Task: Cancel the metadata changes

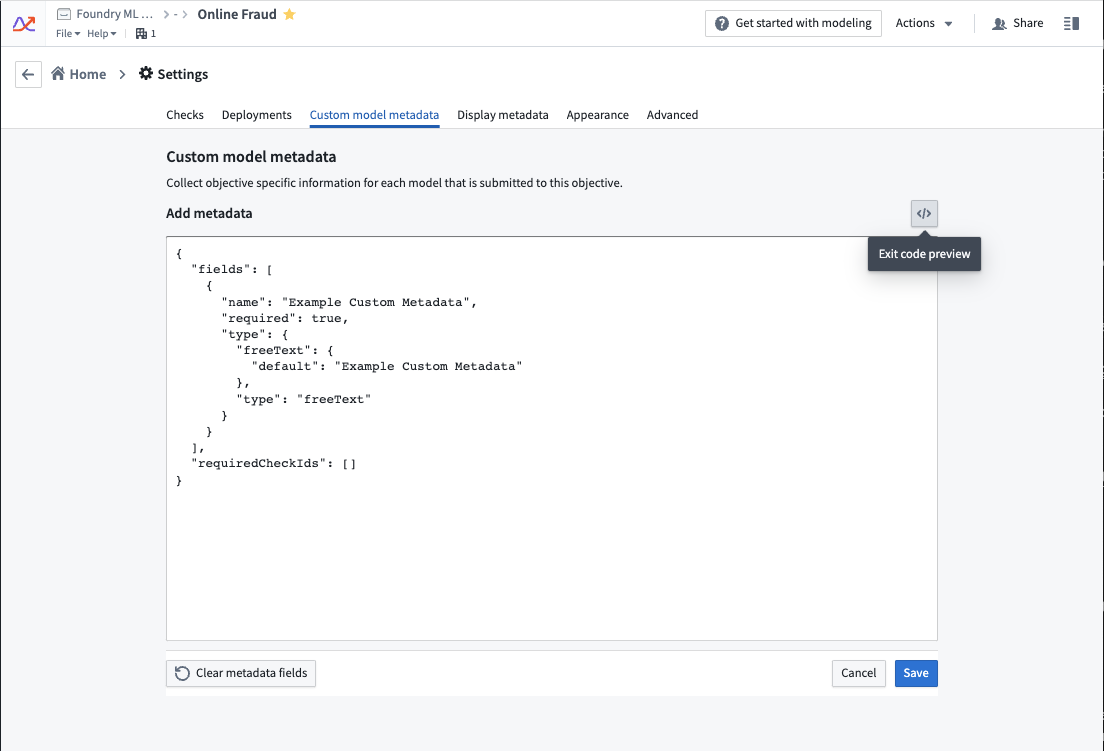Action: (x=858, y=673)
